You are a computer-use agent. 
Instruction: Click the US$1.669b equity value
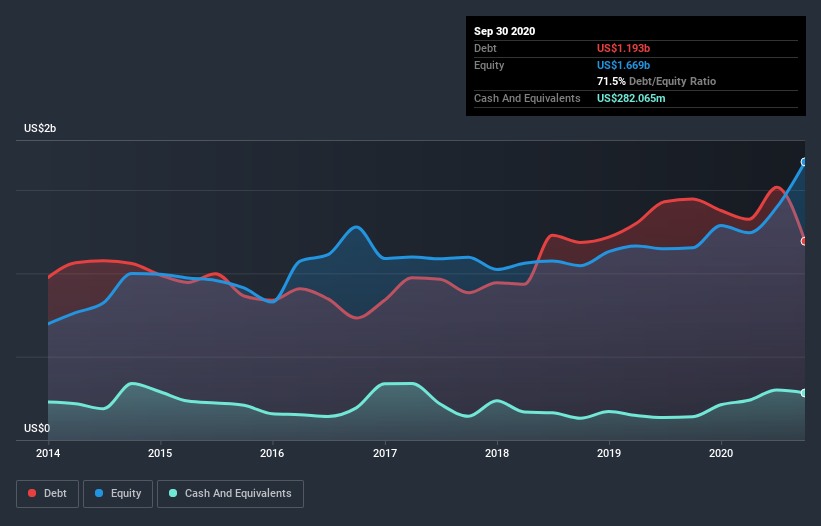[x=623, y=65]
